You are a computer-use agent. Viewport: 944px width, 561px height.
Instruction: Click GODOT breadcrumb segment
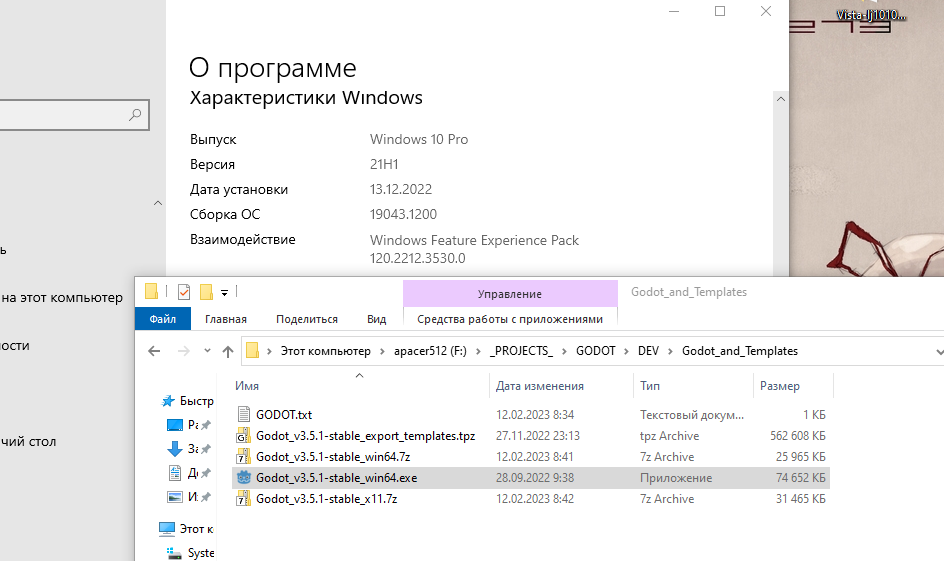pos(595,351)
